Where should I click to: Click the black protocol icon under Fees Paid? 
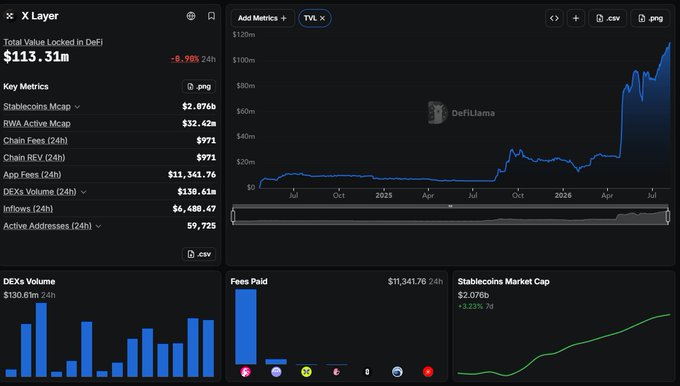[367, 372]
